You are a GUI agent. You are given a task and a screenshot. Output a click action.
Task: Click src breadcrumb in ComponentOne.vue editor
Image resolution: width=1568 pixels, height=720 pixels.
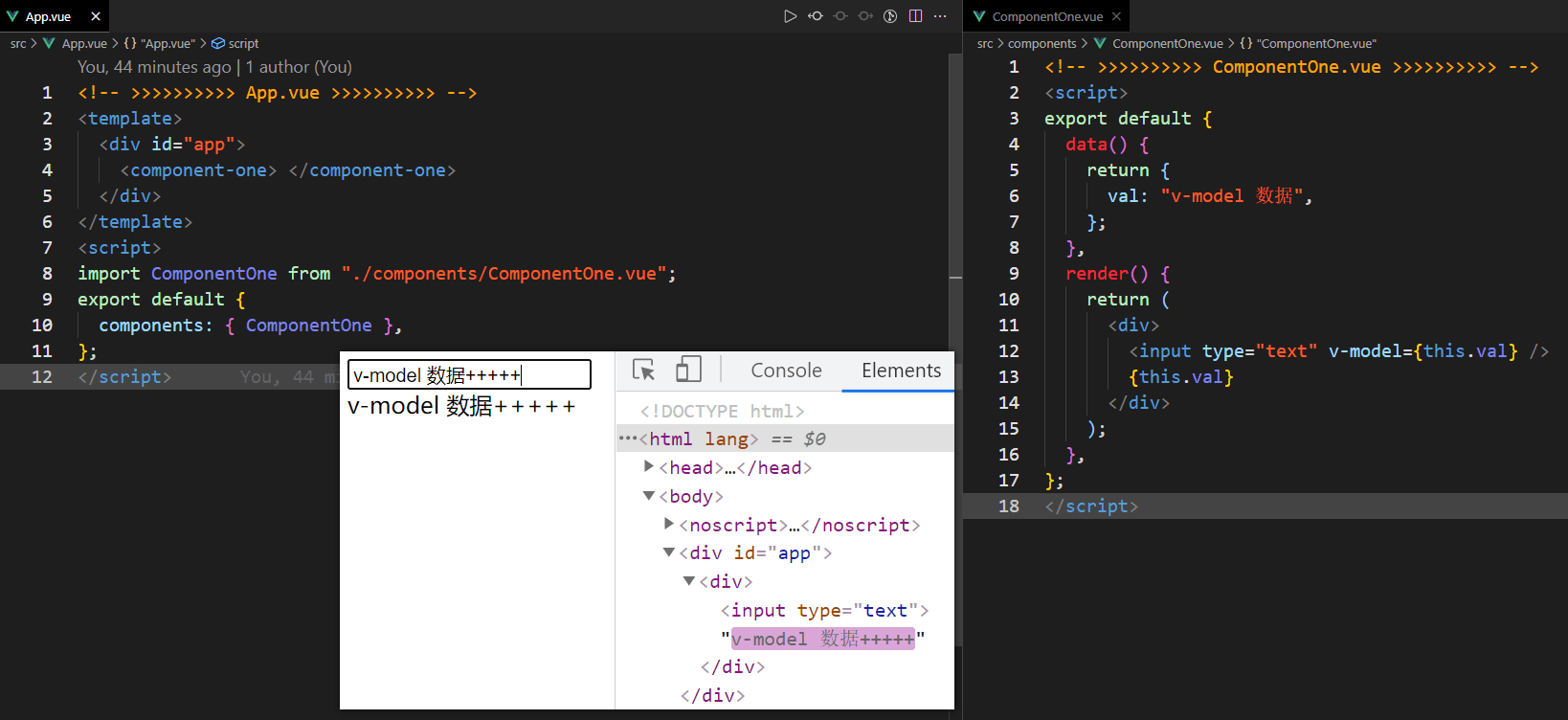click(985, 43)
